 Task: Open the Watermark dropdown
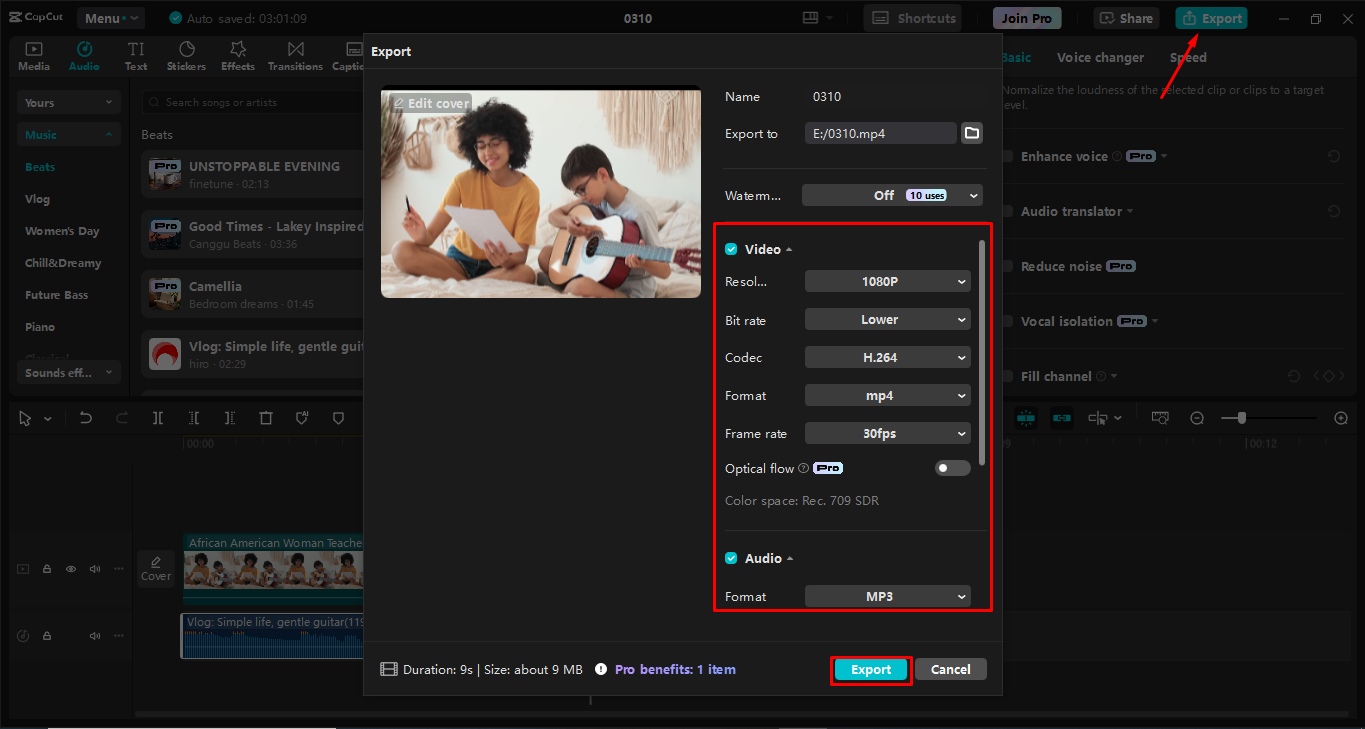tap(892, 195)
